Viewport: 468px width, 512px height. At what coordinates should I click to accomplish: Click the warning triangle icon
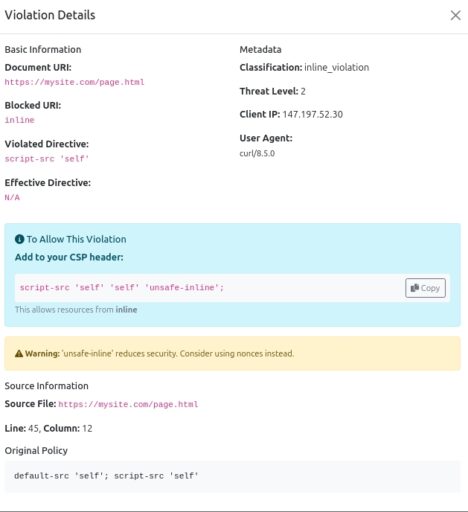[19, 353]
